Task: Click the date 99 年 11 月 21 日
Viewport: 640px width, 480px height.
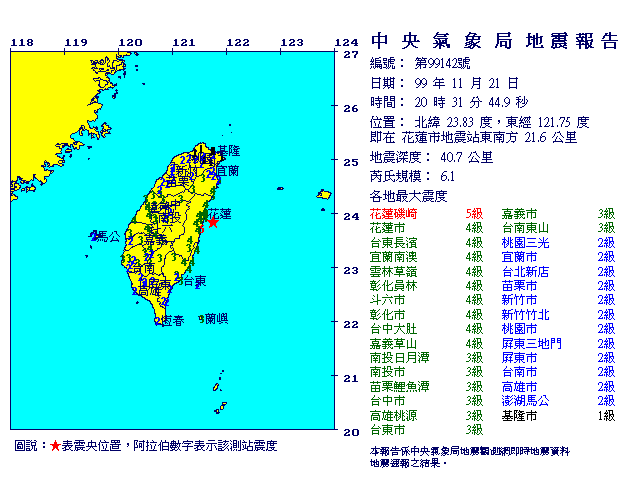Action: tap(466, 83)
